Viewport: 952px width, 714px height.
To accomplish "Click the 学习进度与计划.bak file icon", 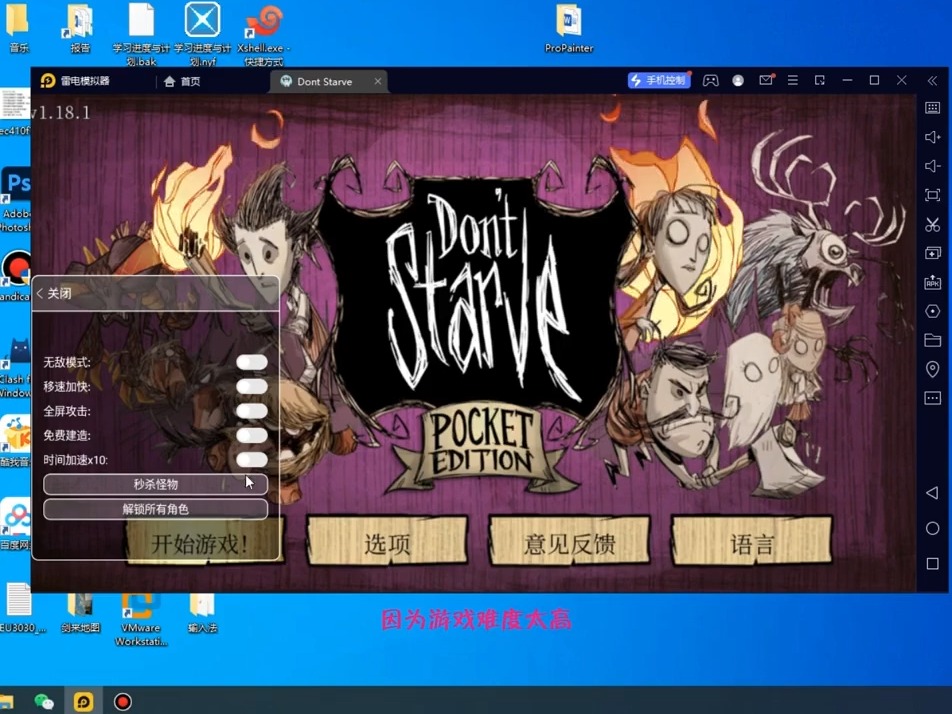I will tap(141, 33).
